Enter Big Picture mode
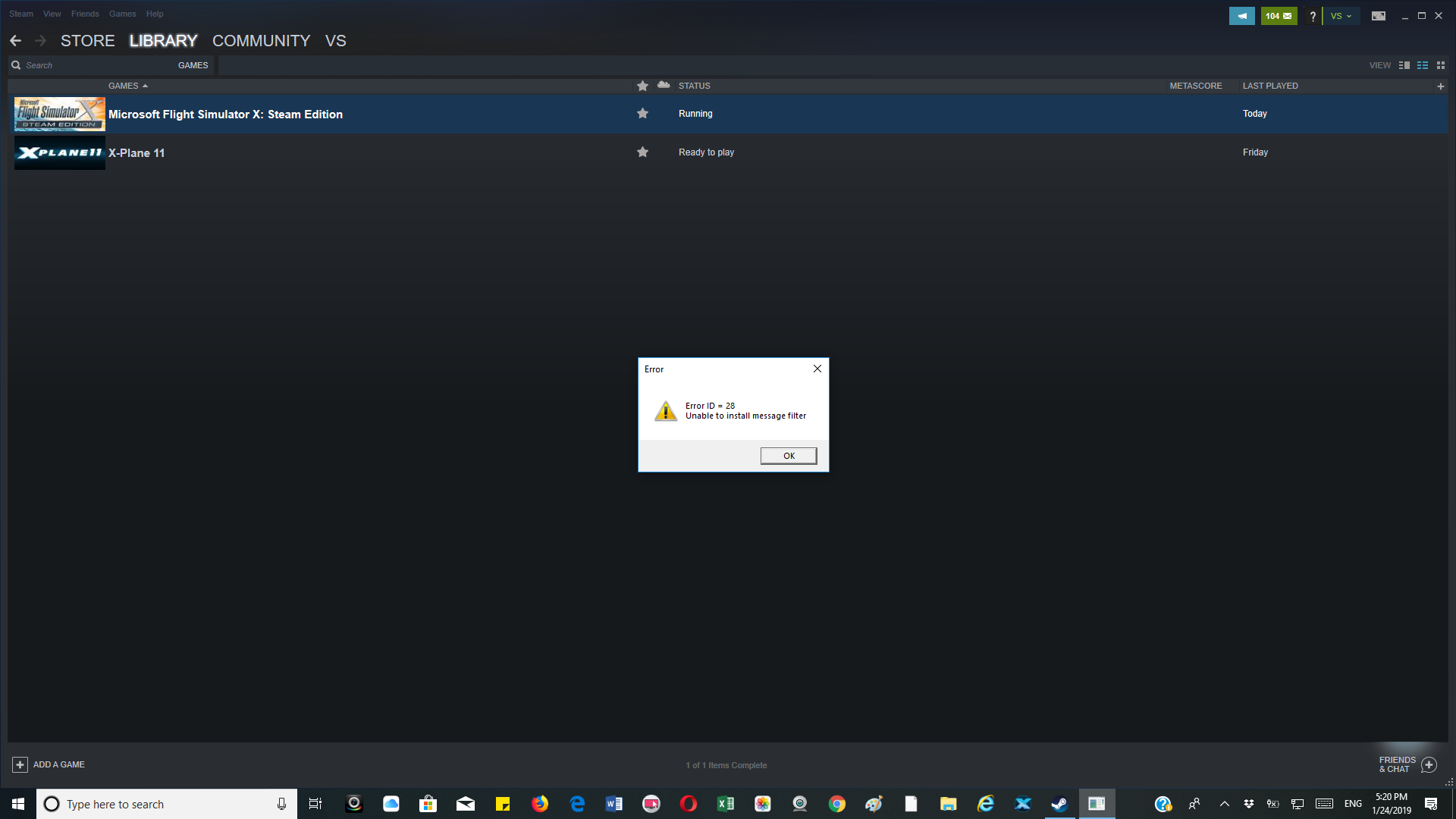 [1379, 16]
